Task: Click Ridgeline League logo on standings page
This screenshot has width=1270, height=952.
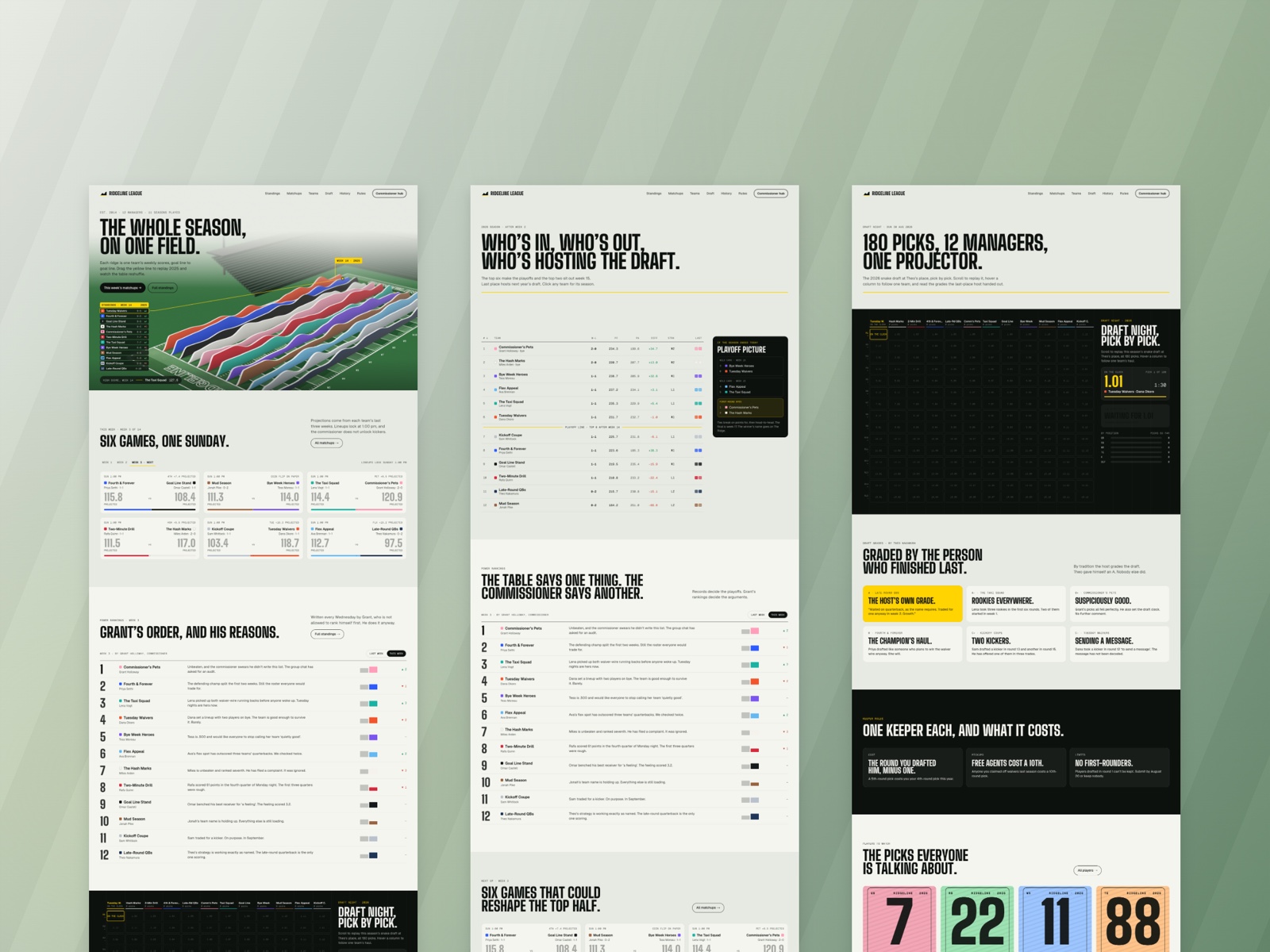Action: (502, 193)
